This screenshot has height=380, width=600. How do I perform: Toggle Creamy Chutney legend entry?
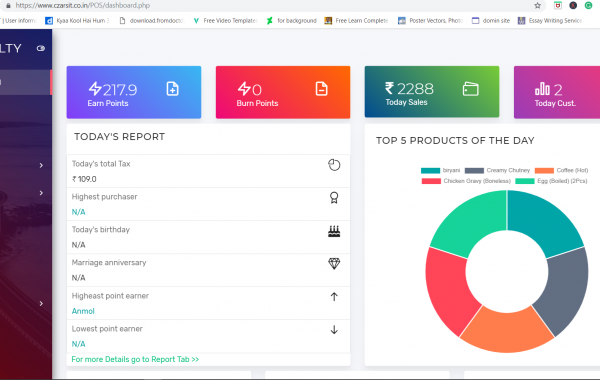point(497,170)
